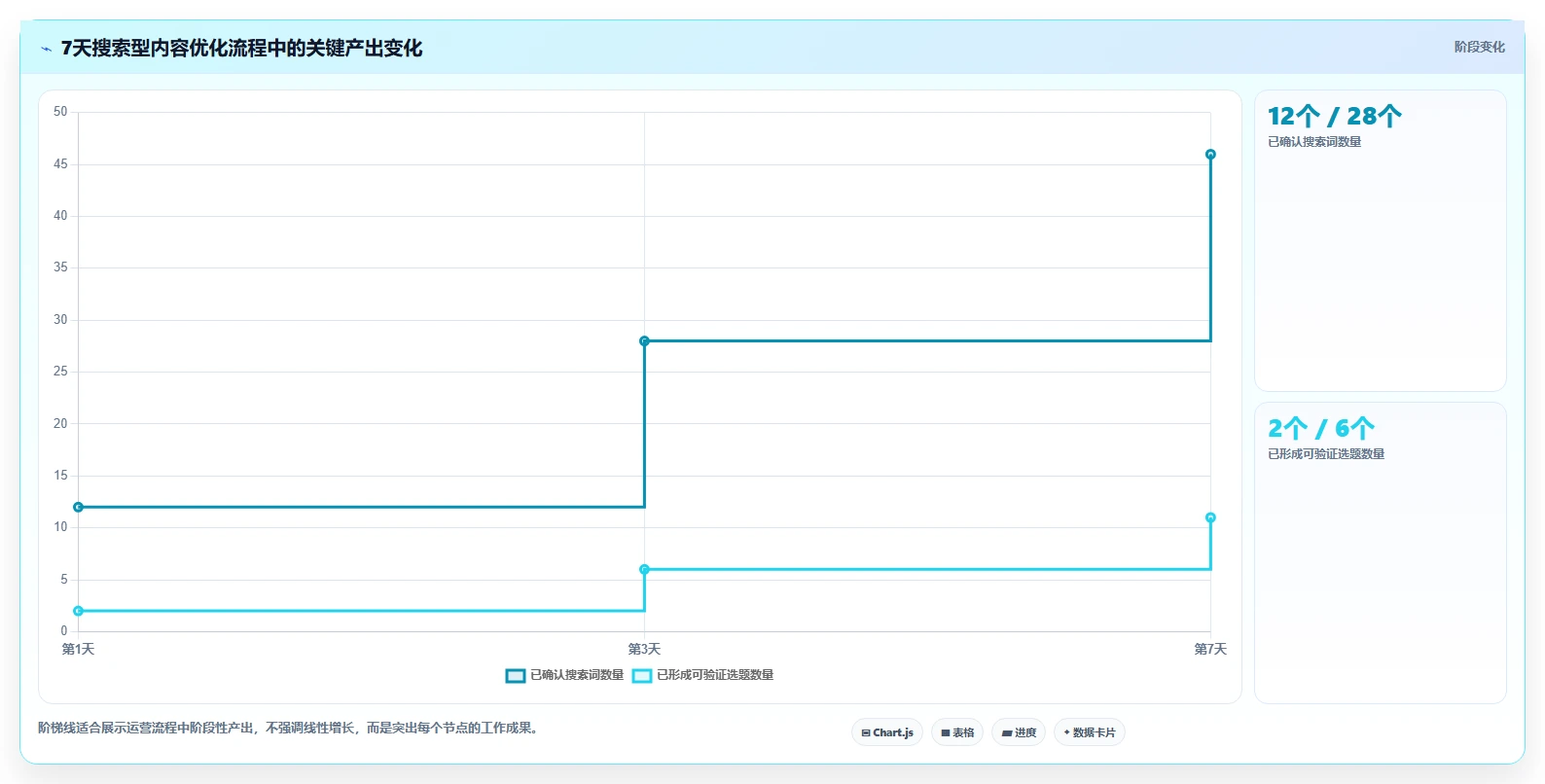The image size is (1545, 784).
Task: Select the 第1天 point at value 12
Action: pos(78,507)
